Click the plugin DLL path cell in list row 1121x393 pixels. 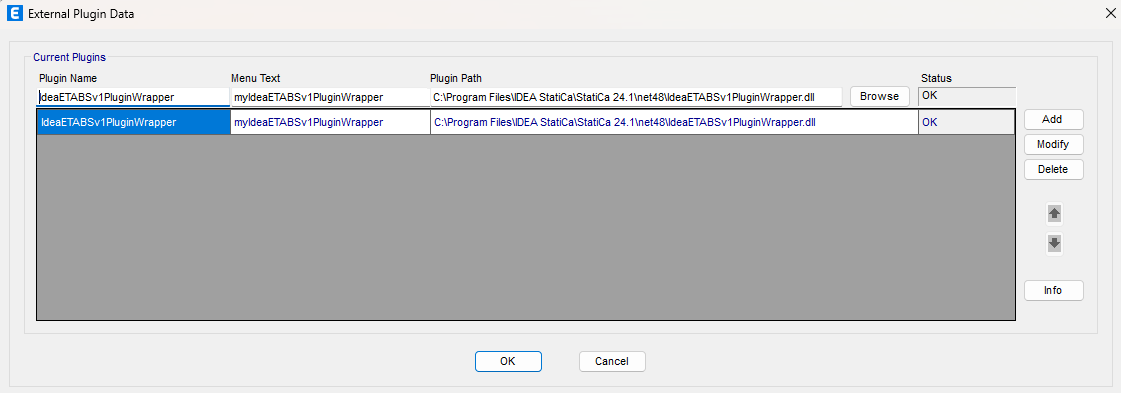click(x=674, y=122)
